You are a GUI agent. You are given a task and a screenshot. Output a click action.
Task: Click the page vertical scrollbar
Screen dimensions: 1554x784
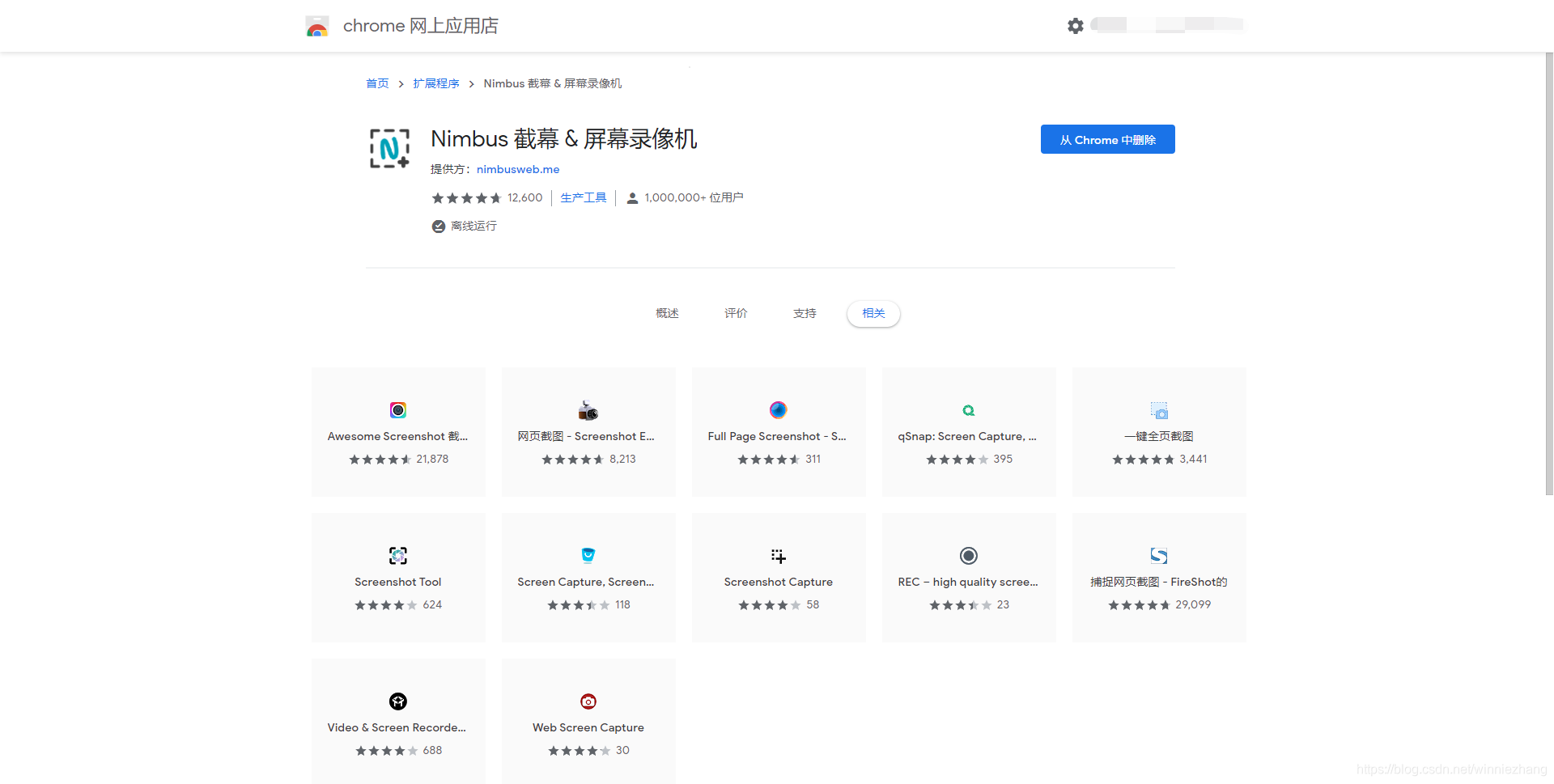click(x=1549, y=273)
